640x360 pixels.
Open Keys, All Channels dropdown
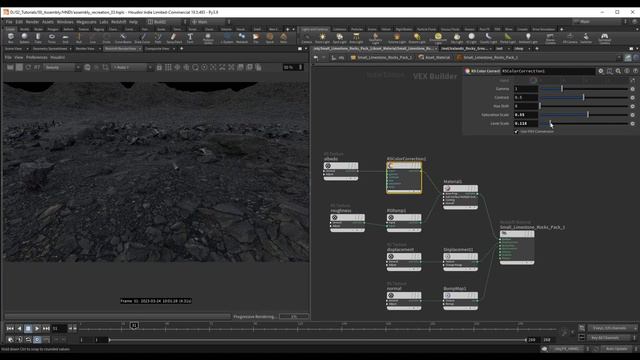(611, 328)
